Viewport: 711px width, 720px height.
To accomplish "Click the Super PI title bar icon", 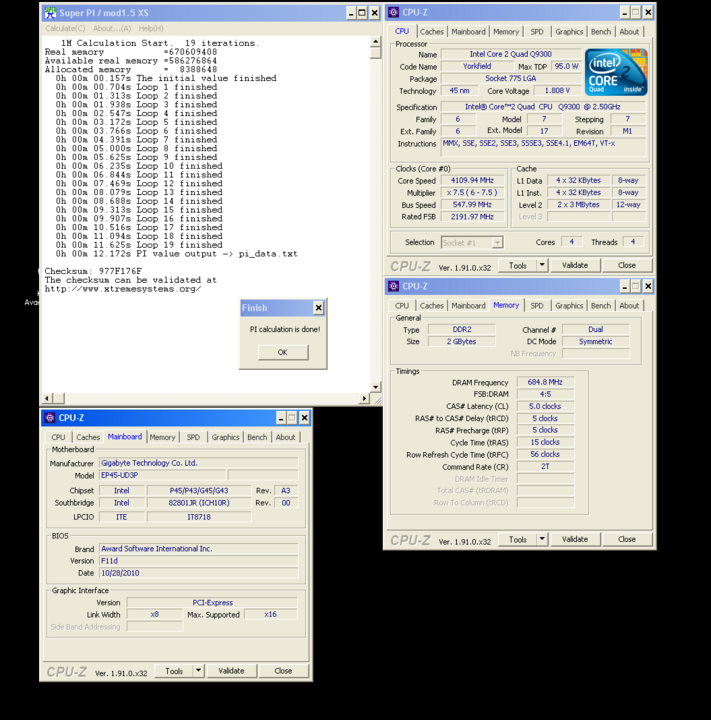I will (50, 13).
